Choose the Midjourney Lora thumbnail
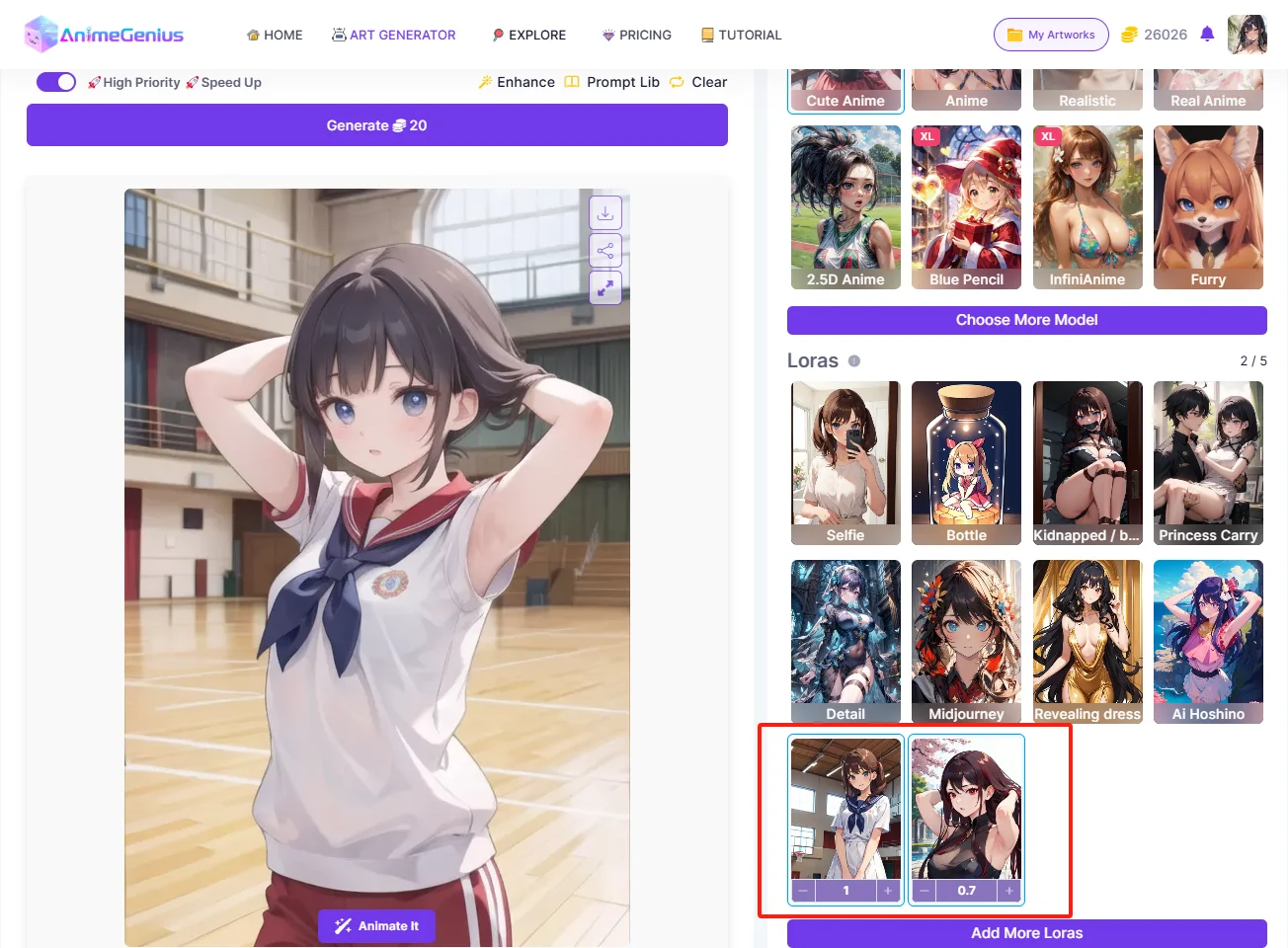 (966, 641)
